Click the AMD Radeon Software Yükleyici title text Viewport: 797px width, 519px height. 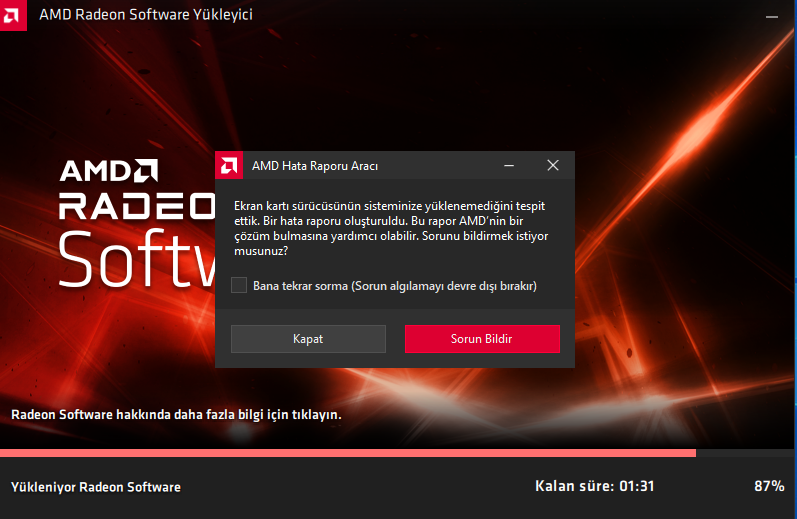(x=146, y=15)
